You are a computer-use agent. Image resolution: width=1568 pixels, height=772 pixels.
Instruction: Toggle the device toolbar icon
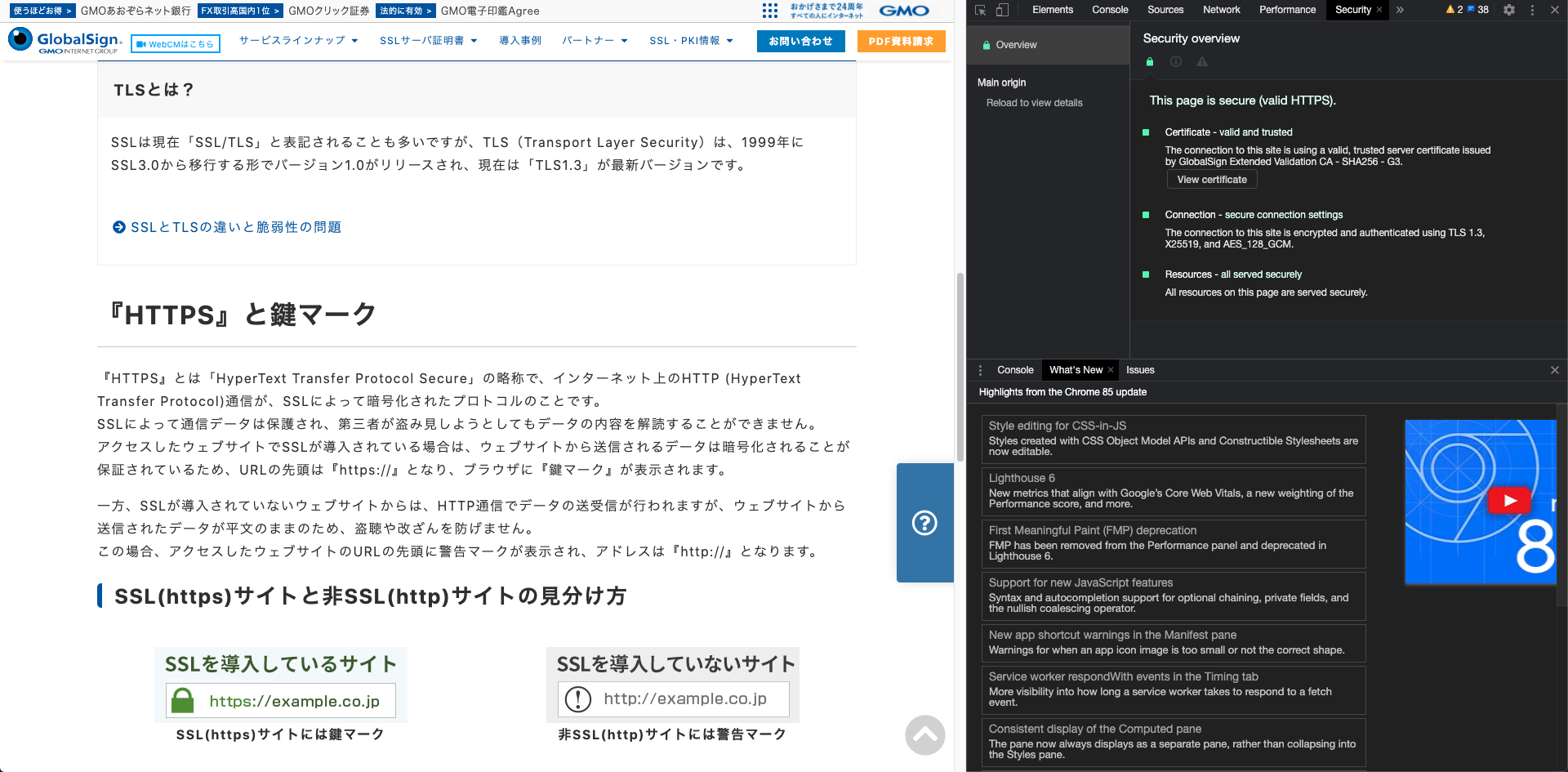1002,10
